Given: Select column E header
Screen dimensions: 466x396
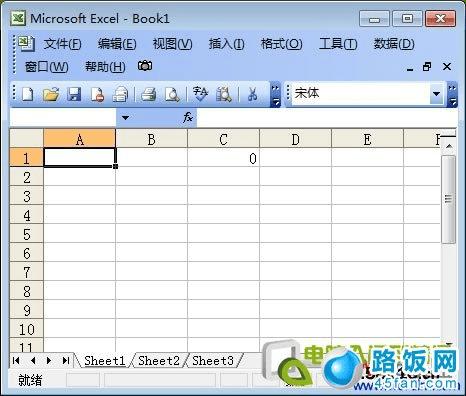Looking at the screenshot, I should (368, 139).
